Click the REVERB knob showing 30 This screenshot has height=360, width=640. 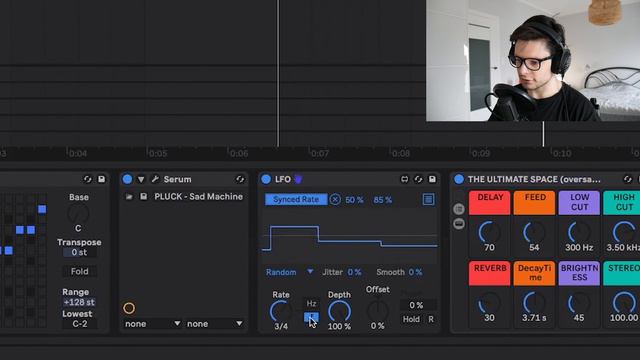[489, 303]
